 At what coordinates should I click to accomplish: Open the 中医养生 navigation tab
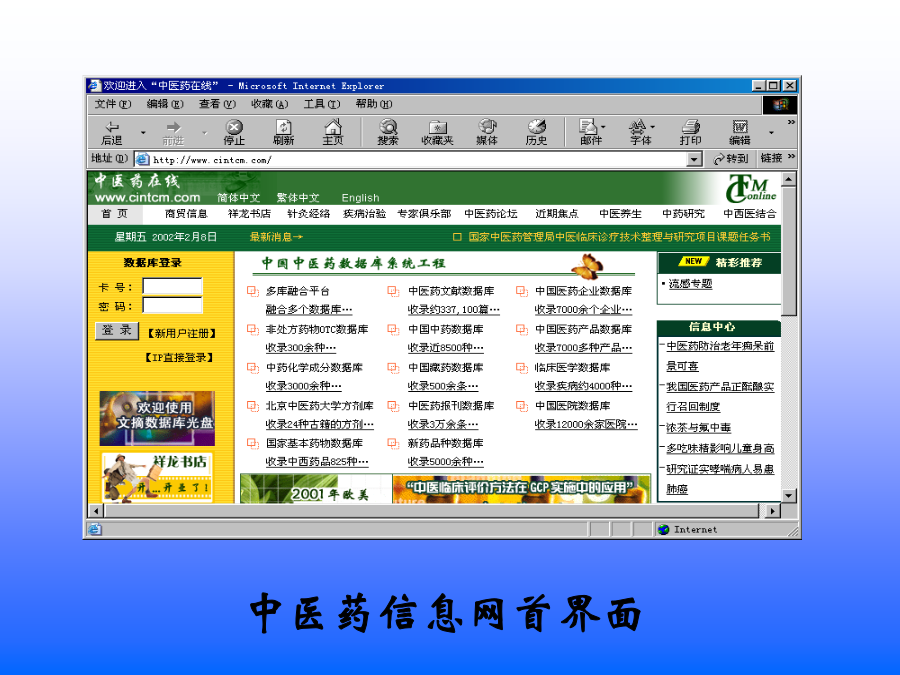pos(620,214)
